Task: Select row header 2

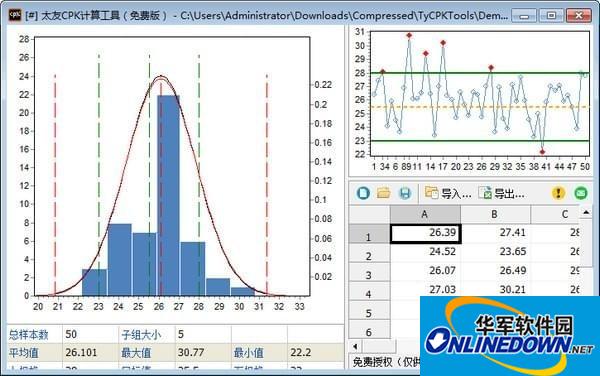Action: pos(369,252)
